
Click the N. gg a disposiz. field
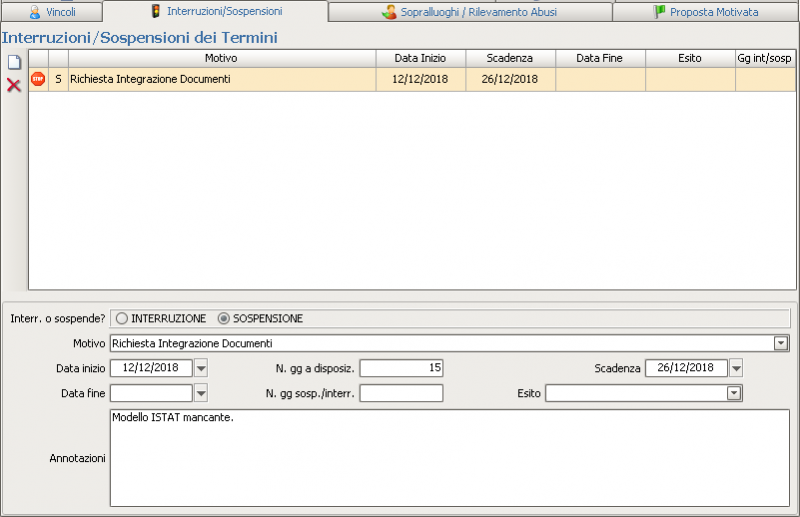pyautogui.click(x=401, y=368)
